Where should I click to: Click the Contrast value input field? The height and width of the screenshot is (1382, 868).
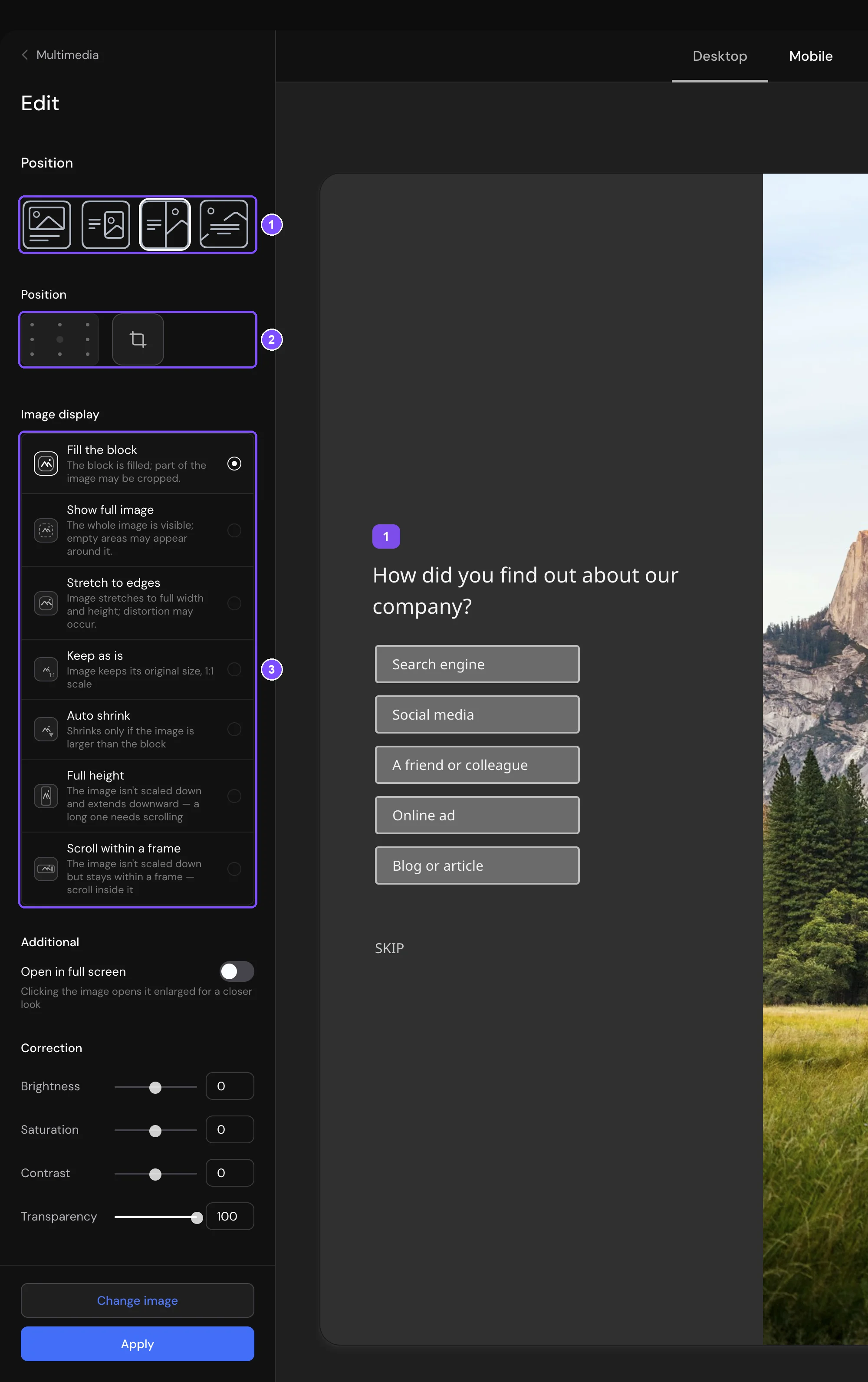230,1172
